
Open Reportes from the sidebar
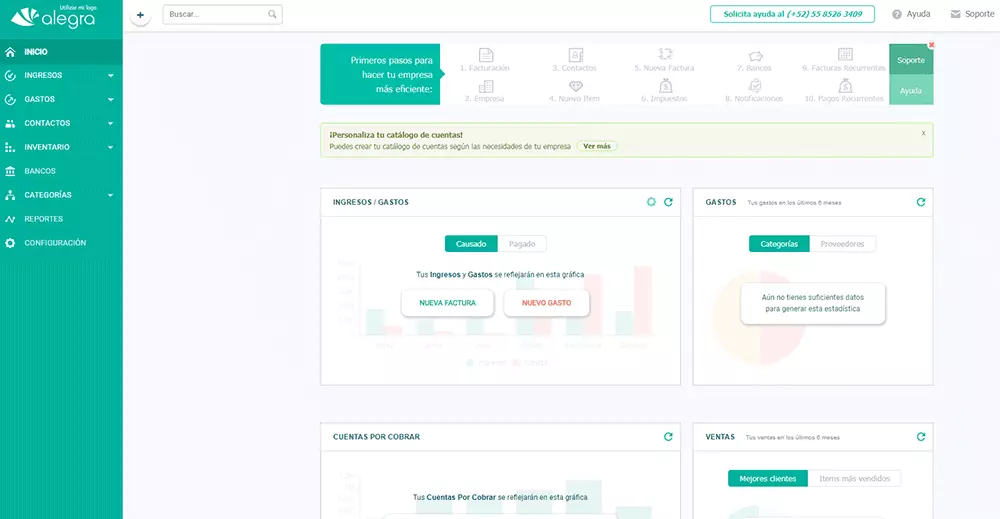click(x=43, y=219)
